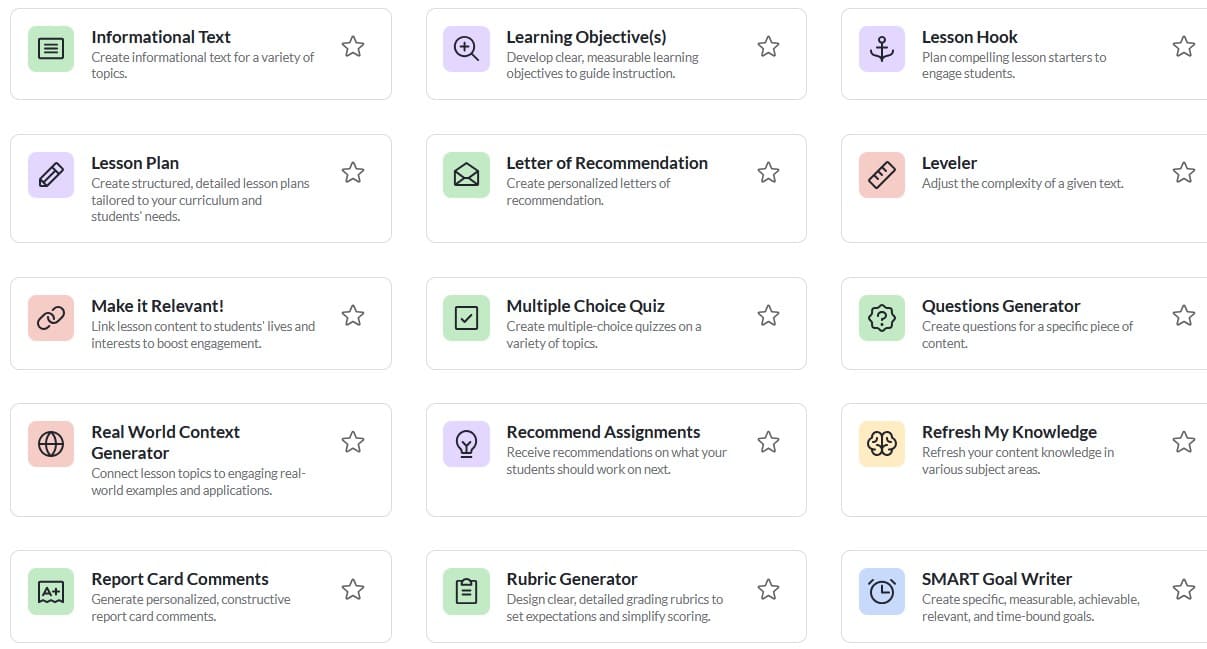Viewport: 1207px width, 649px height.
Task: Click the Learning Objectives magnifier icon
Action: 466,49
